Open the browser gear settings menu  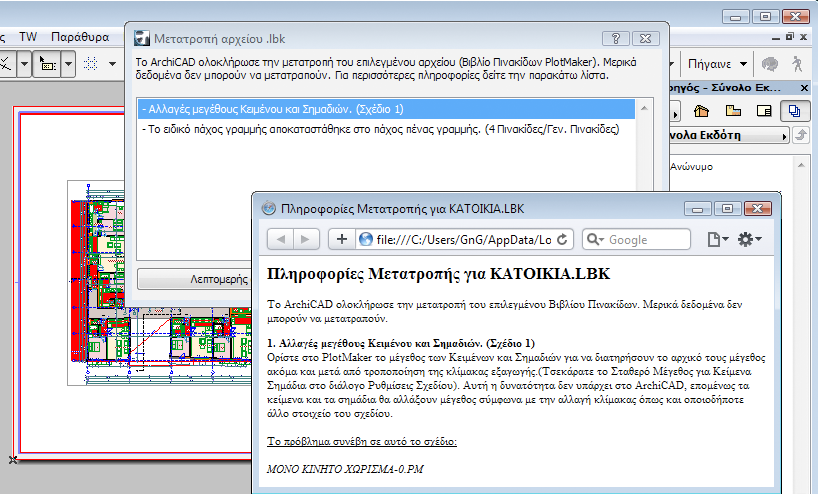point(749,239)
